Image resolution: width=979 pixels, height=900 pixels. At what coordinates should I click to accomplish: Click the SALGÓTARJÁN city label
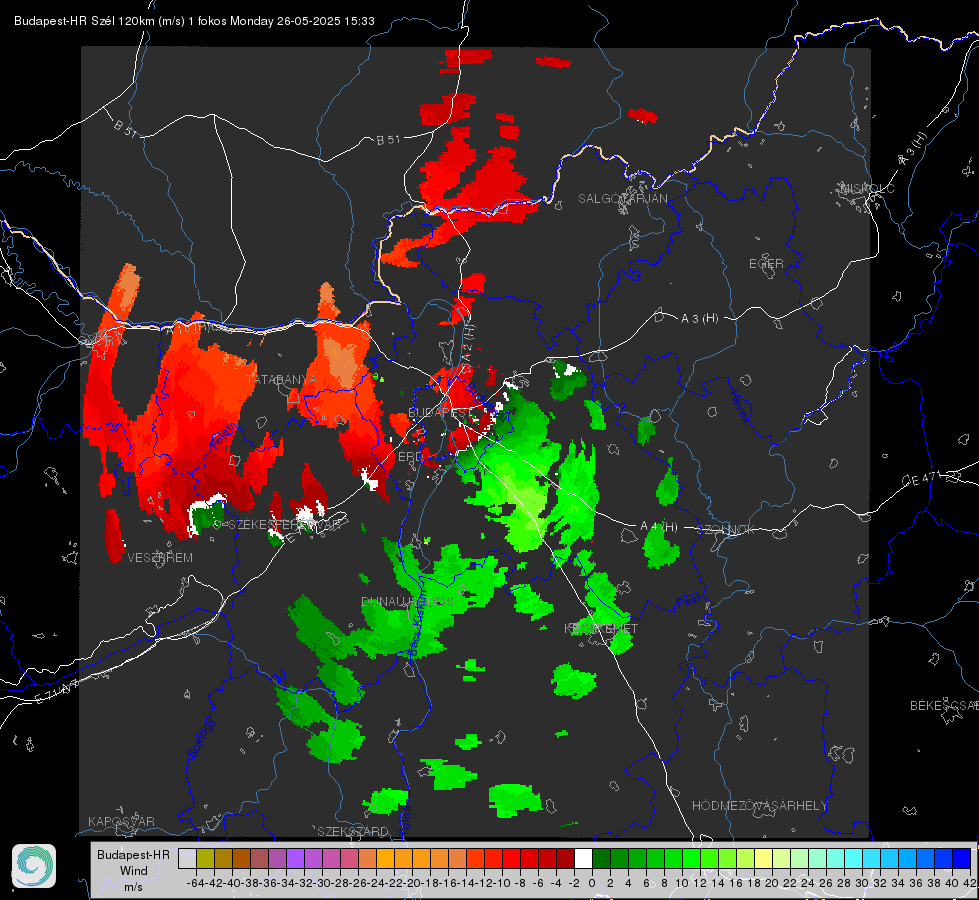pos(622,199)
